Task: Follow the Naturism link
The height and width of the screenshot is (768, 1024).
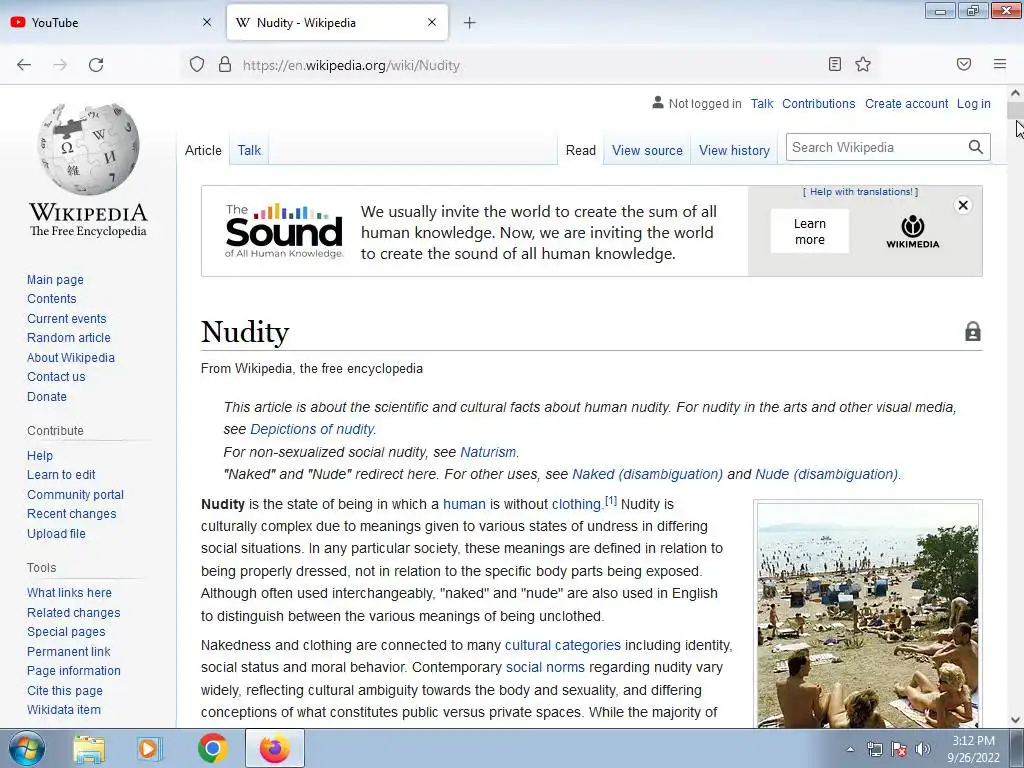Action: 488,452
